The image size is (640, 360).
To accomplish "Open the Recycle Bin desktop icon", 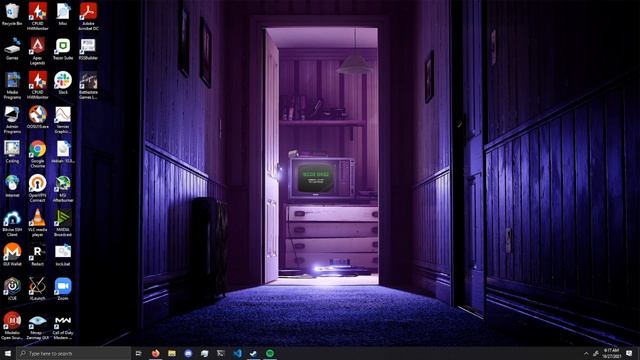I will [12, 14].
